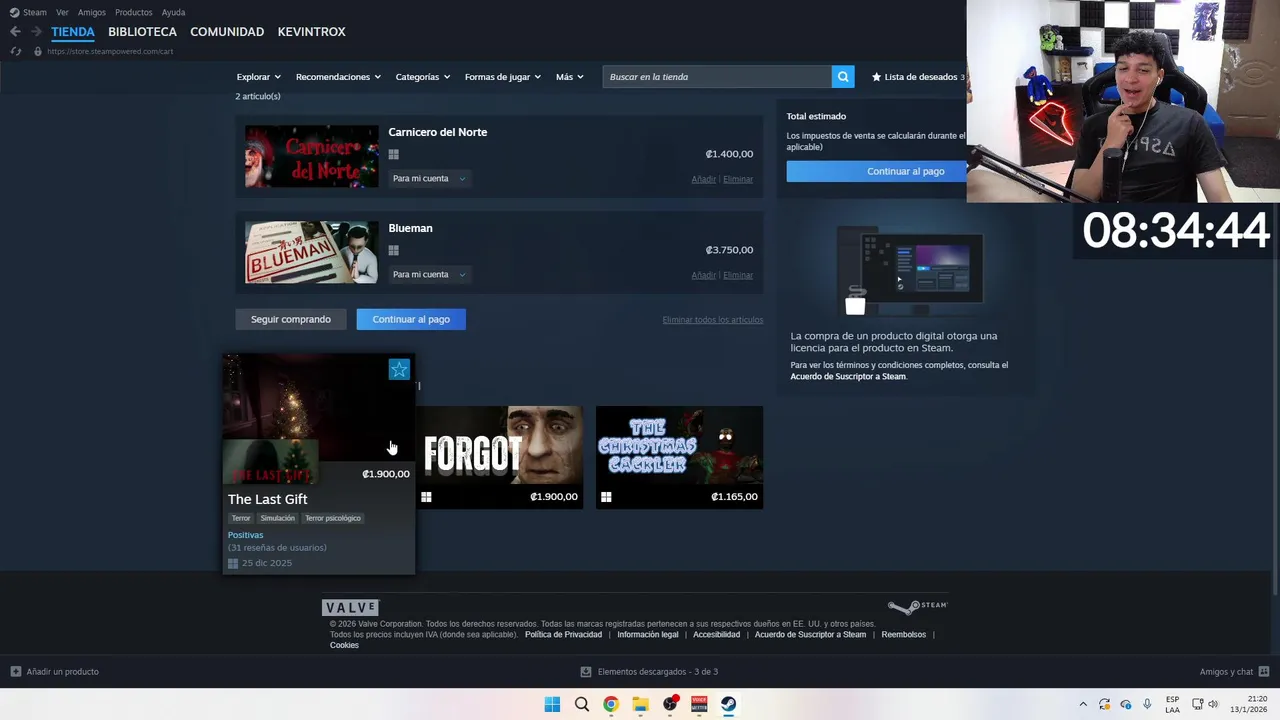Open the Accesibilidad link

(717, 634)
